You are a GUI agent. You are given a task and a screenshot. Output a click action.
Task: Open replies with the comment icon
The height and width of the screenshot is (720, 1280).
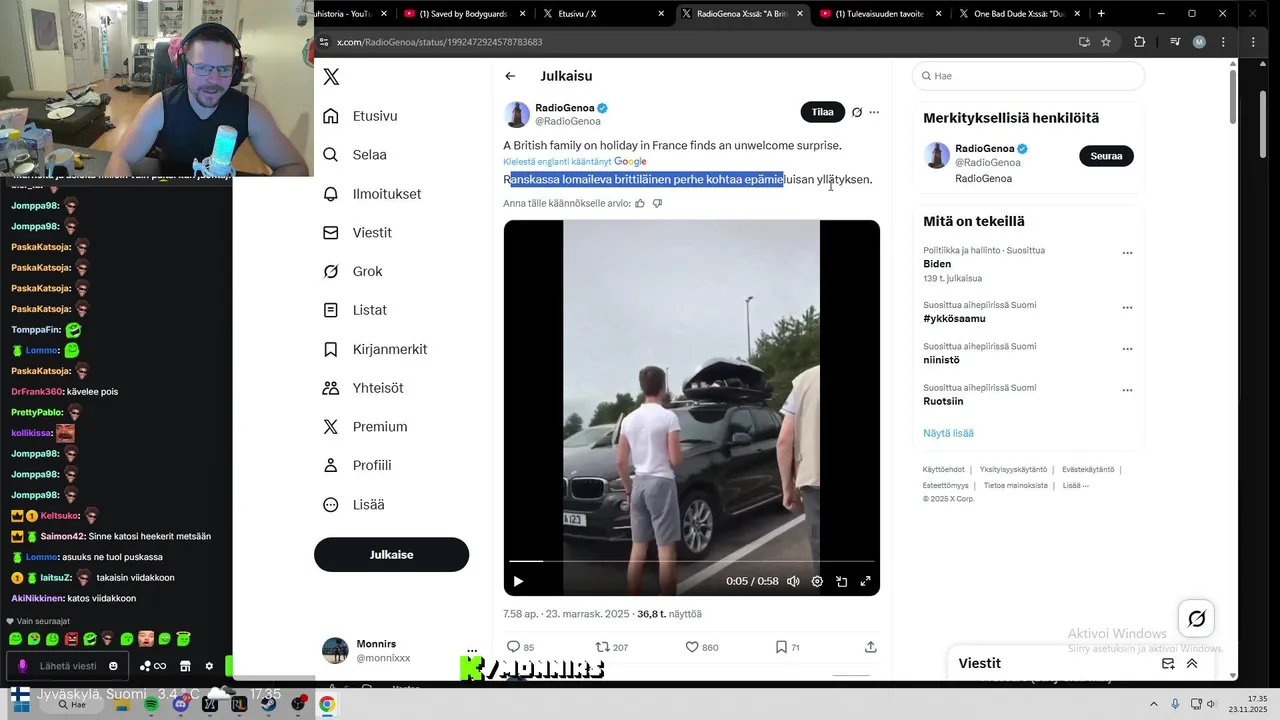[513, 647]
